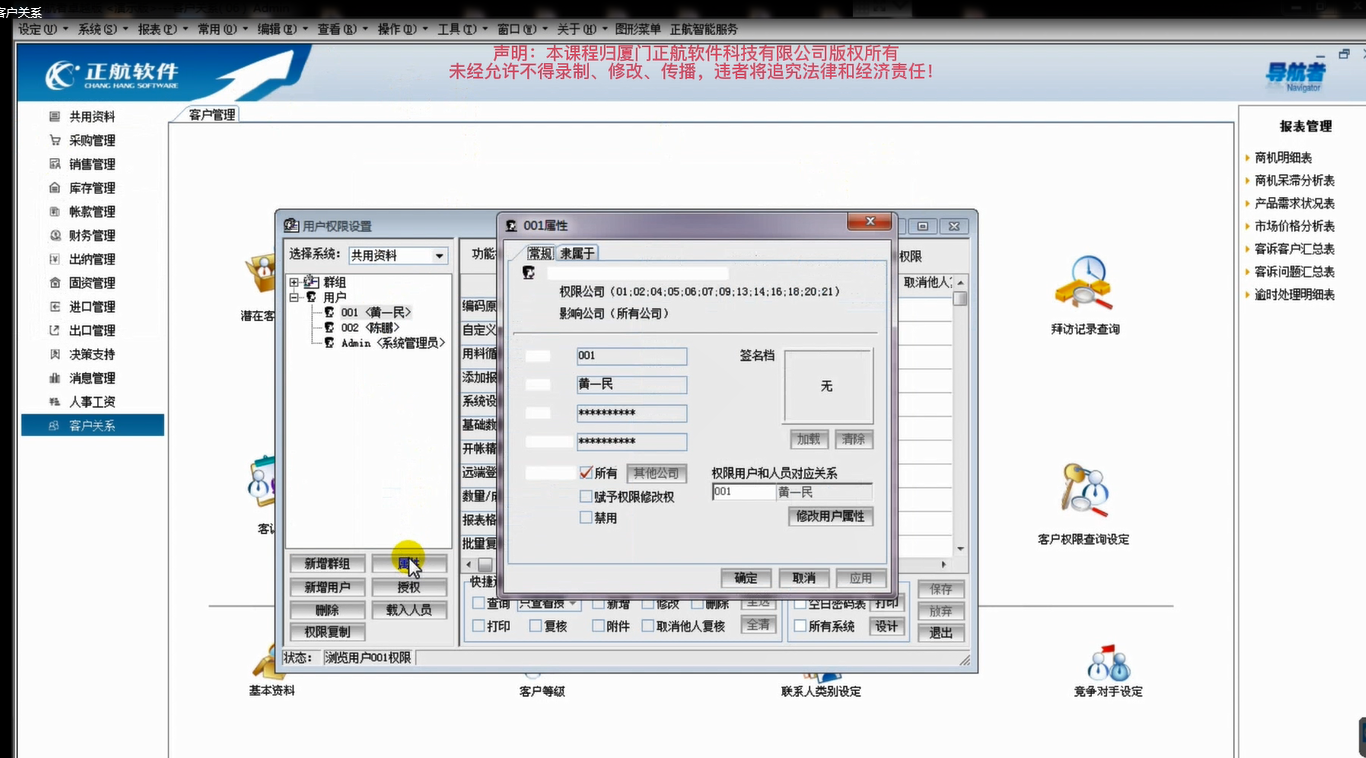Image resolution: width=1366 pixels, height=758 pixels.
Task: Click 图形菜单 in the menu bar
Action: pos(637,30)
